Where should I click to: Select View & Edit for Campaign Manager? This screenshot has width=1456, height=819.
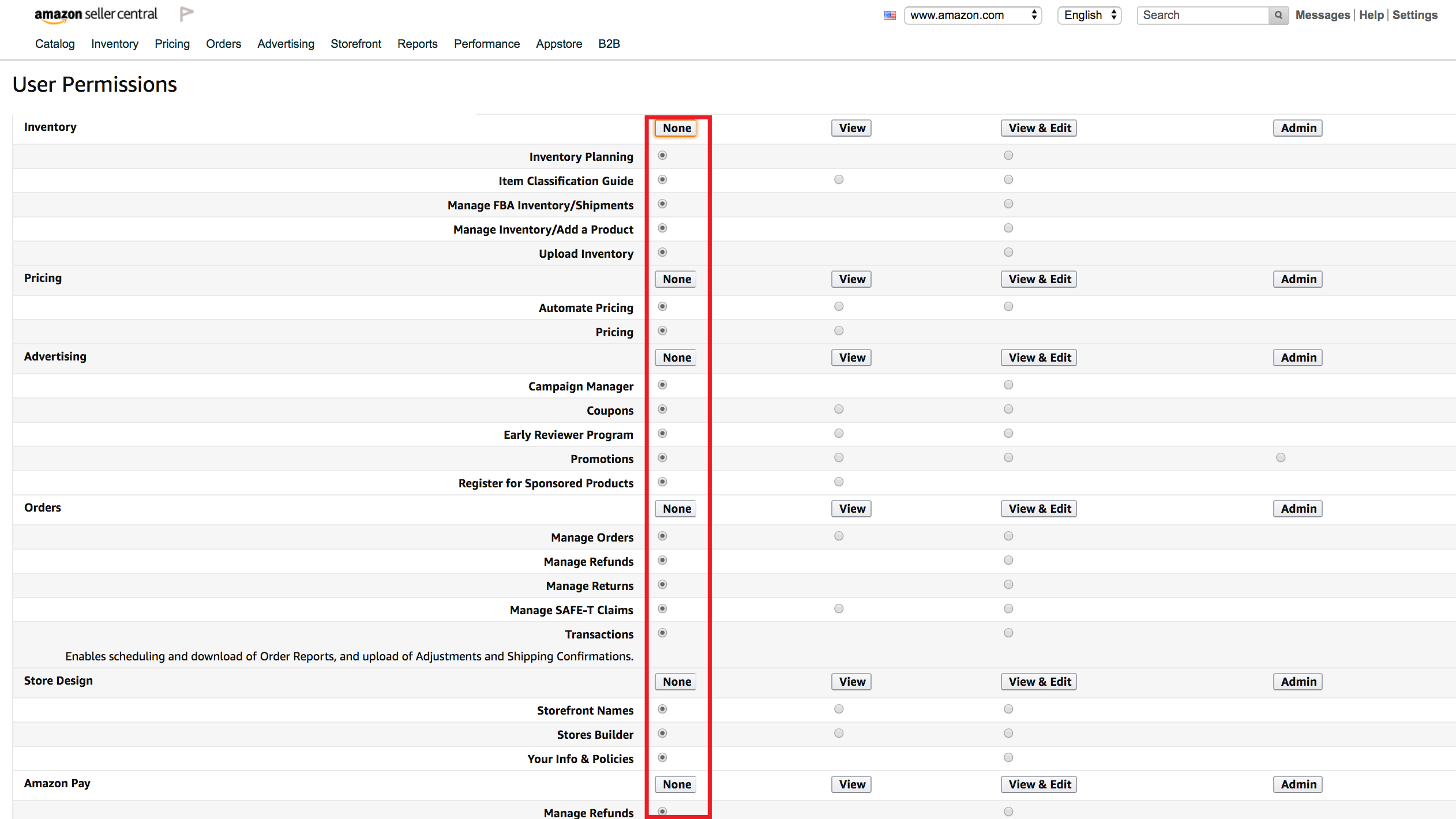tap(1008, 385)
